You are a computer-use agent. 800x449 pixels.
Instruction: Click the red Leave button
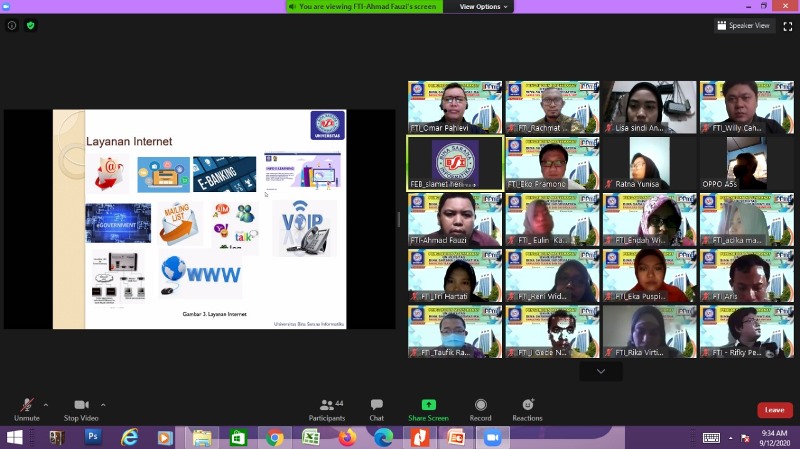point(774,410)
